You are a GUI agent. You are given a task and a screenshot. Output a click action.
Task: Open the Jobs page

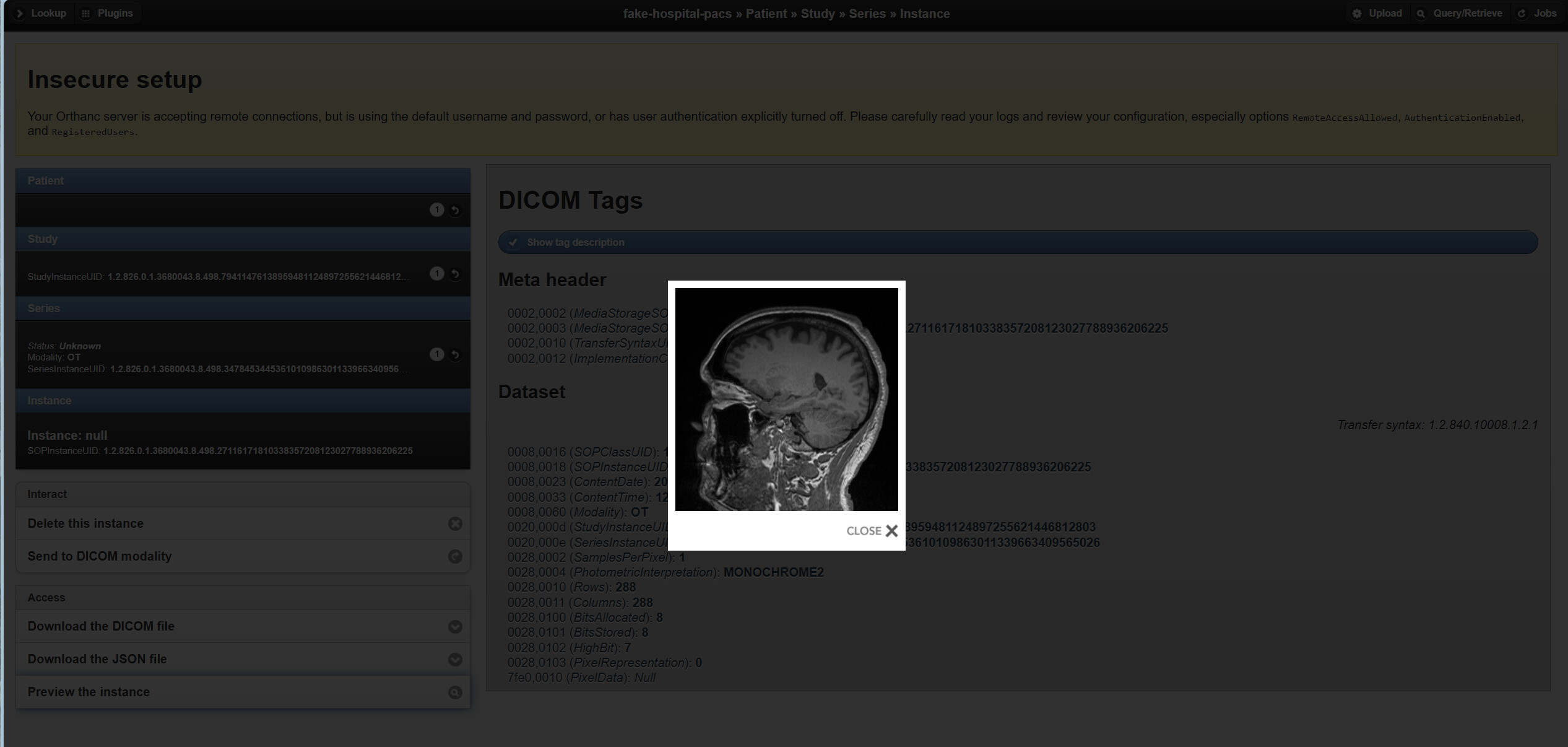pos(1536,13)
